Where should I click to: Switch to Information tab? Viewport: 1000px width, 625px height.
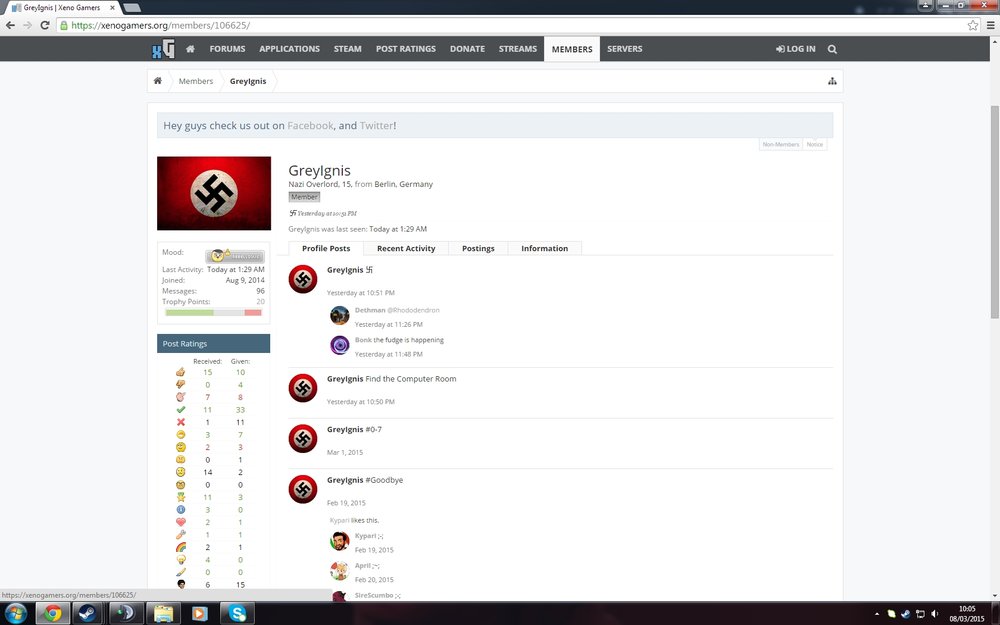pos(545,249)
